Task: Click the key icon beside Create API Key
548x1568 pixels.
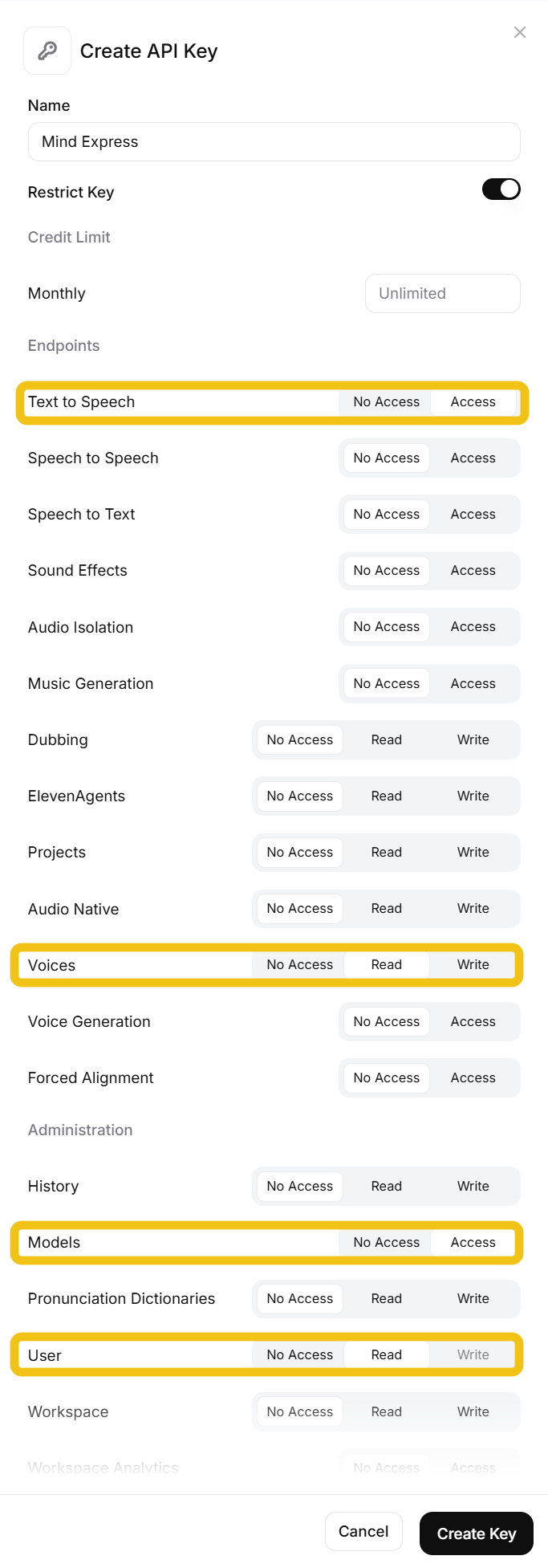Action: click(47, 51)
